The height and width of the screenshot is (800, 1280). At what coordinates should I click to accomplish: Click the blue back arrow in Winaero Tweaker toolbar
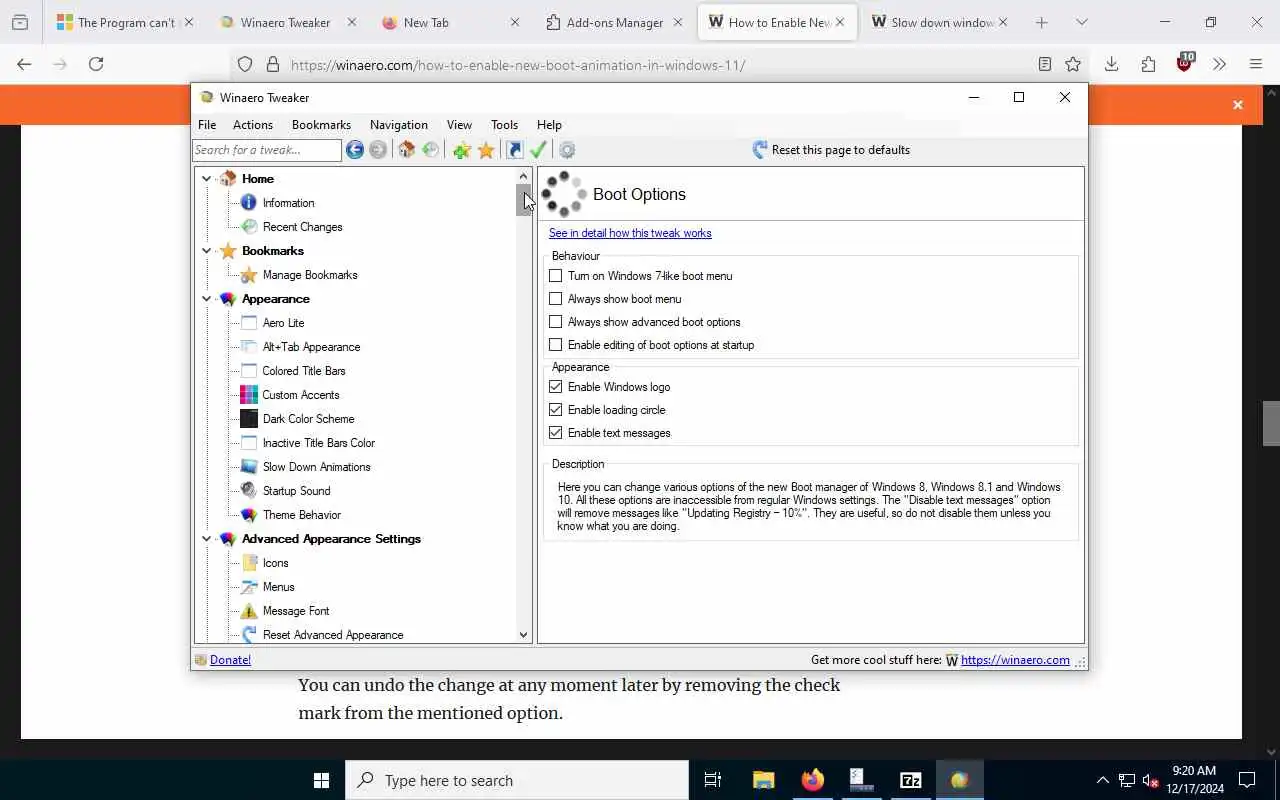[x=355, y=150]
